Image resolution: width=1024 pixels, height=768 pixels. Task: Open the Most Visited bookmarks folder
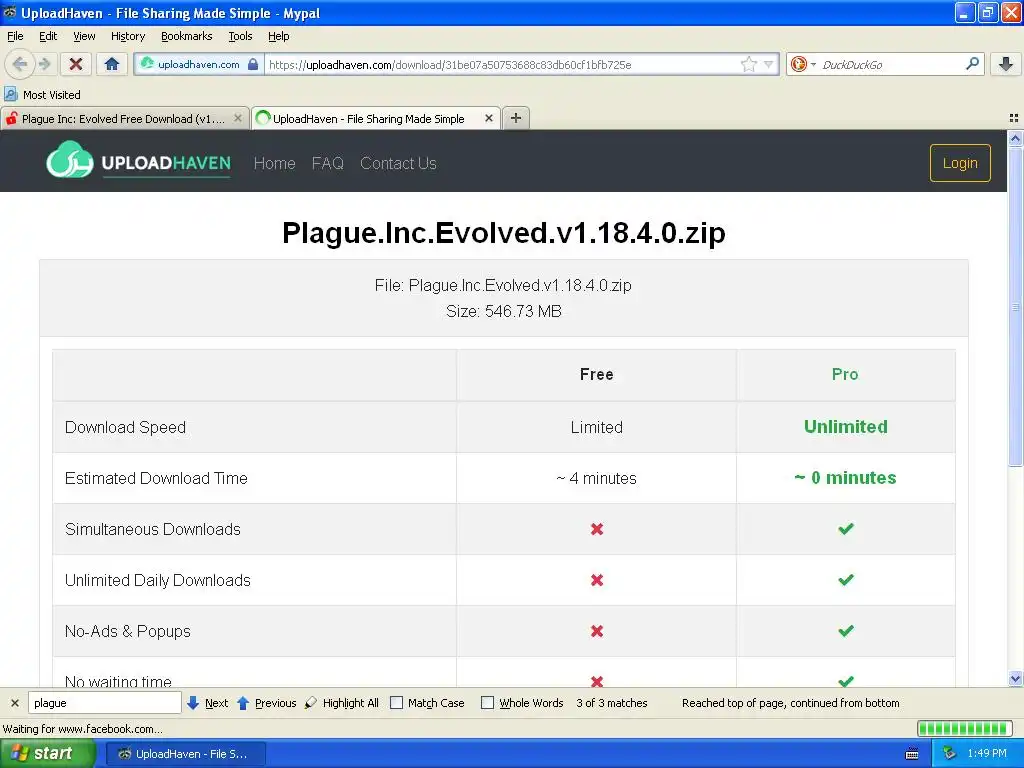pos(42,95)
